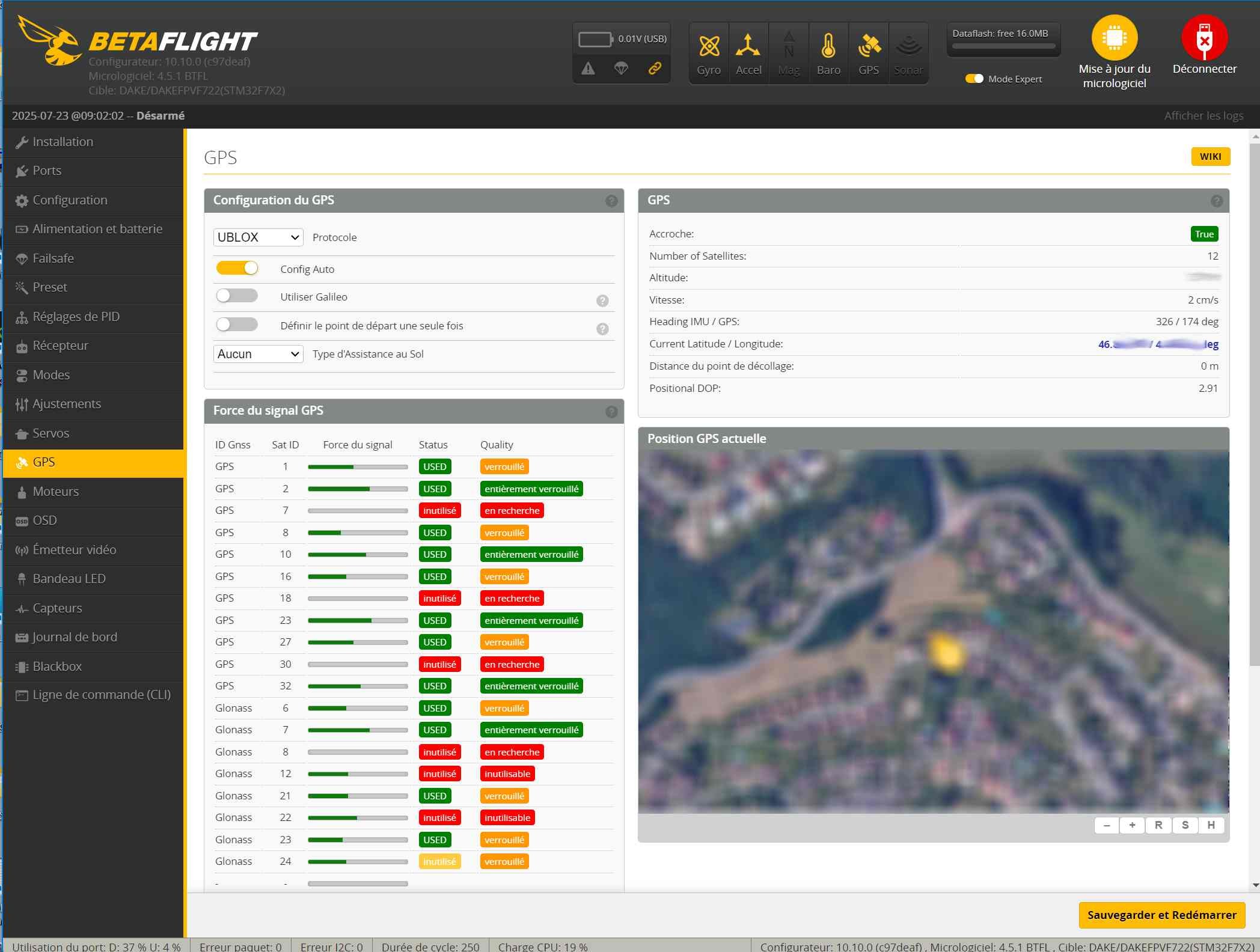Click help icon next to Utiliser Galileo
This screenshot has height=952, width=1260.
tap(602, 301)
